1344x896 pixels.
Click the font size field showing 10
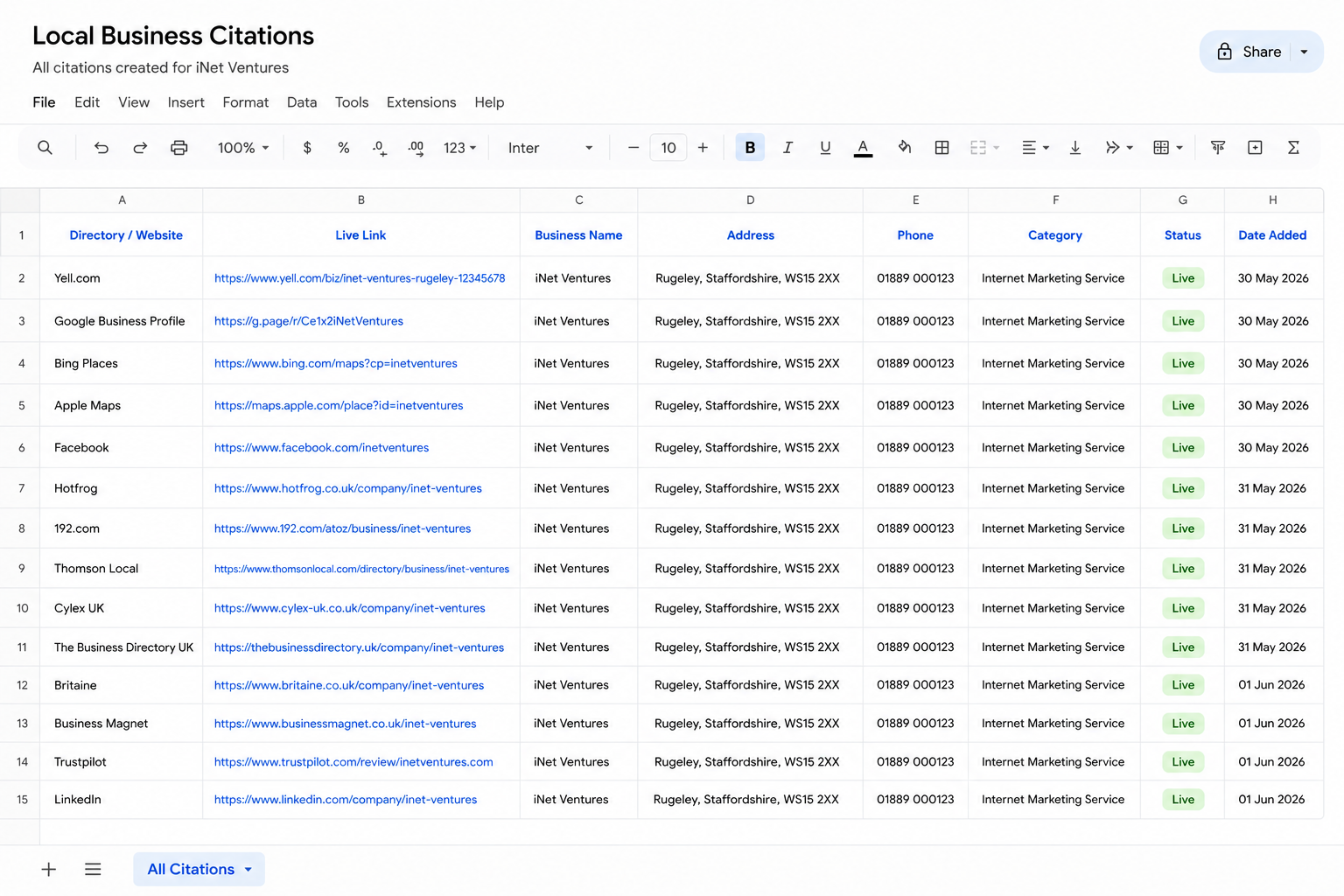click(668, 148)
